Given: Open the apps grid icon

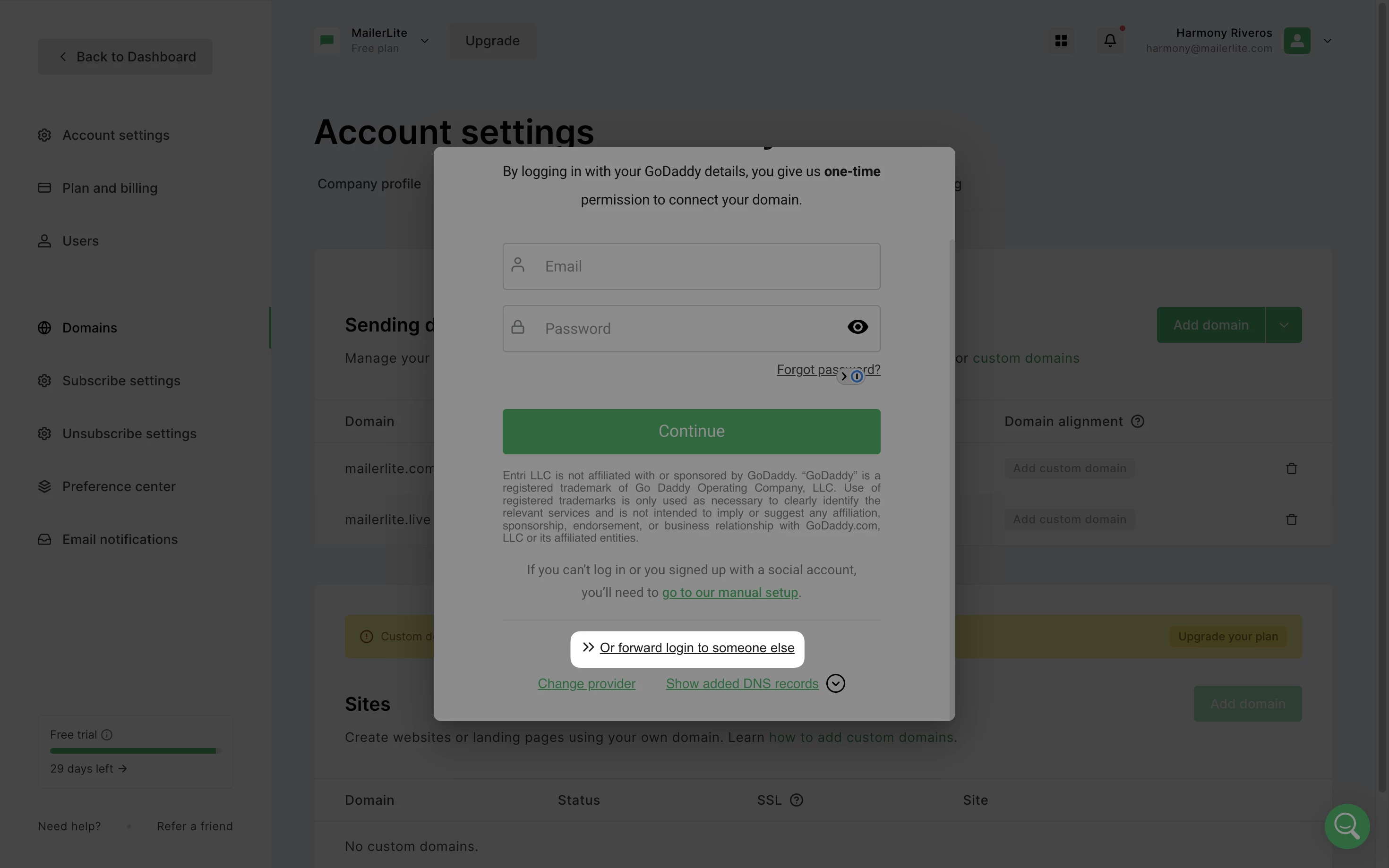Looking at the screenshot, I should [x=1061, y=41].
